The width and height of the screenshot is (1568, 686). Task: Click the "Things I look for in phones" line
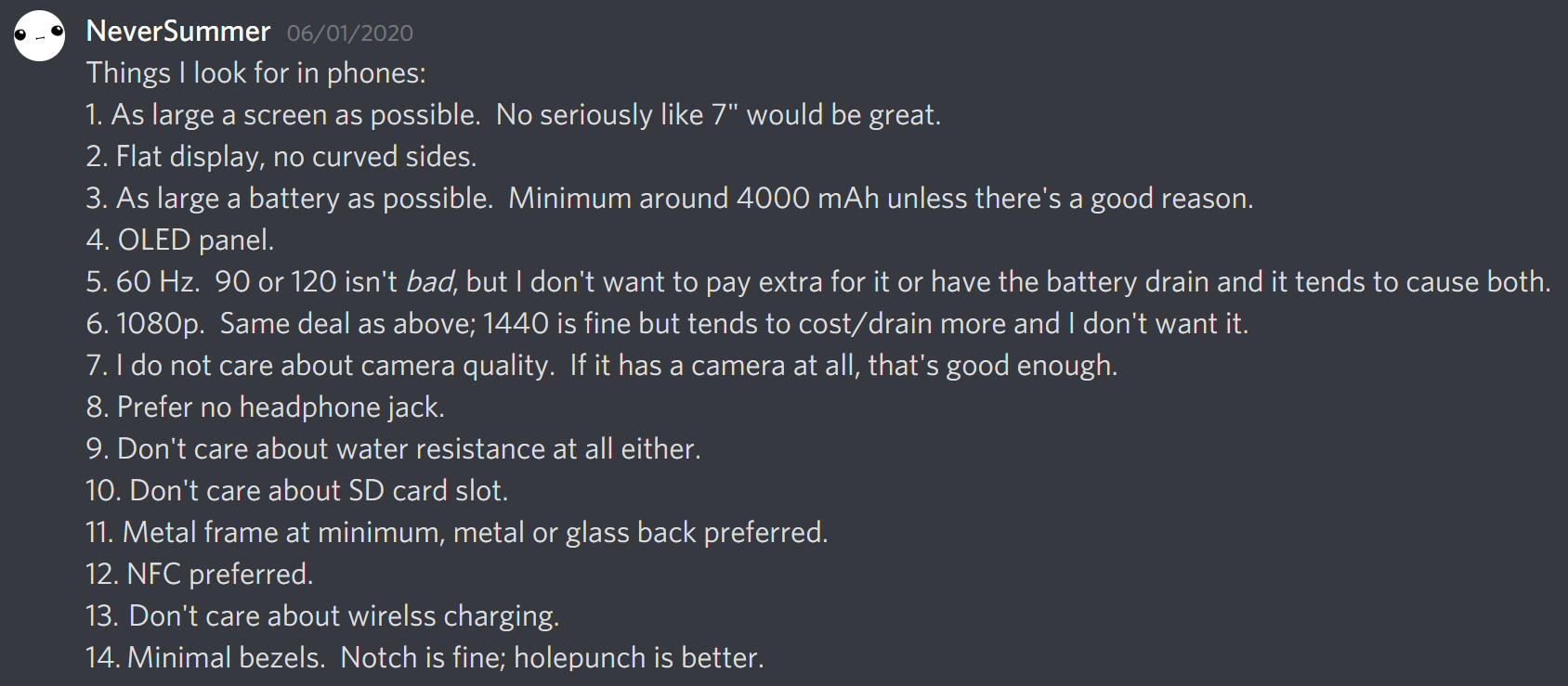(x=256, y=73)
